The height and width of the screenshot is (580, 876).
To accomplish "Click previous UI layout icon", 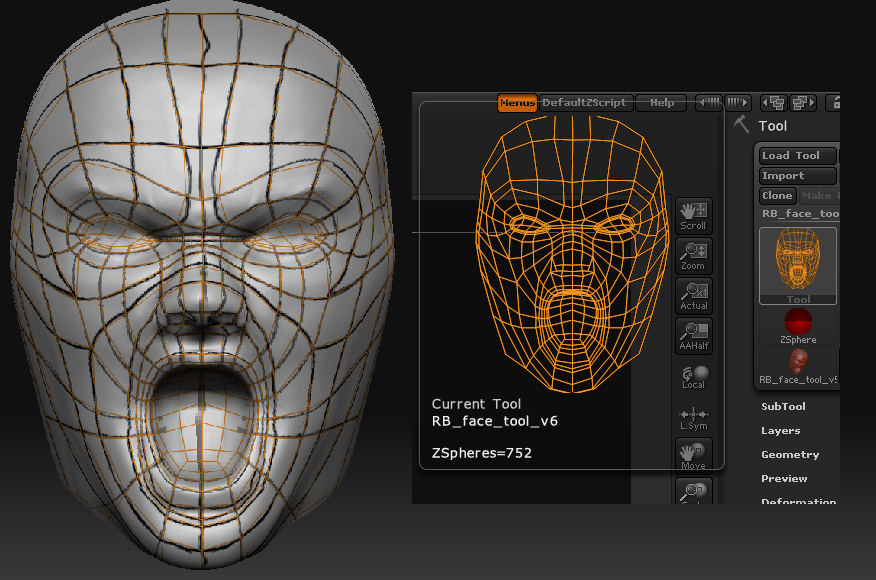I will coord(775,103).
